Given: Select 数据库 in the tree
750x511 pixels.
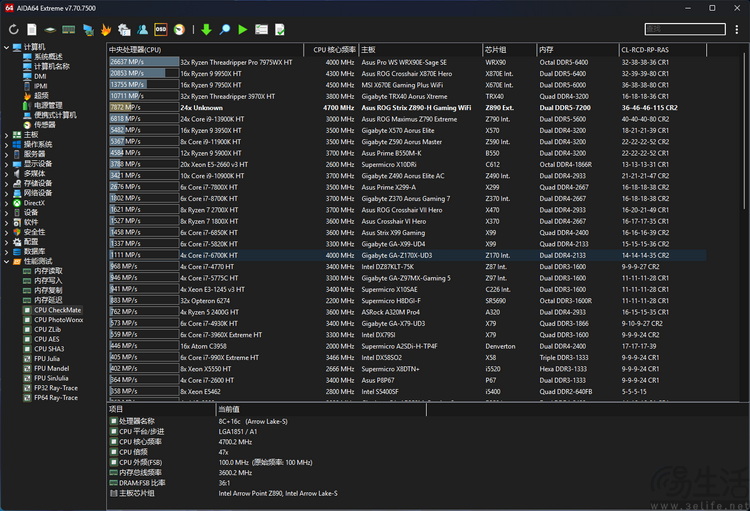Looking at the screenshot, I should click(x=34, y=252).
